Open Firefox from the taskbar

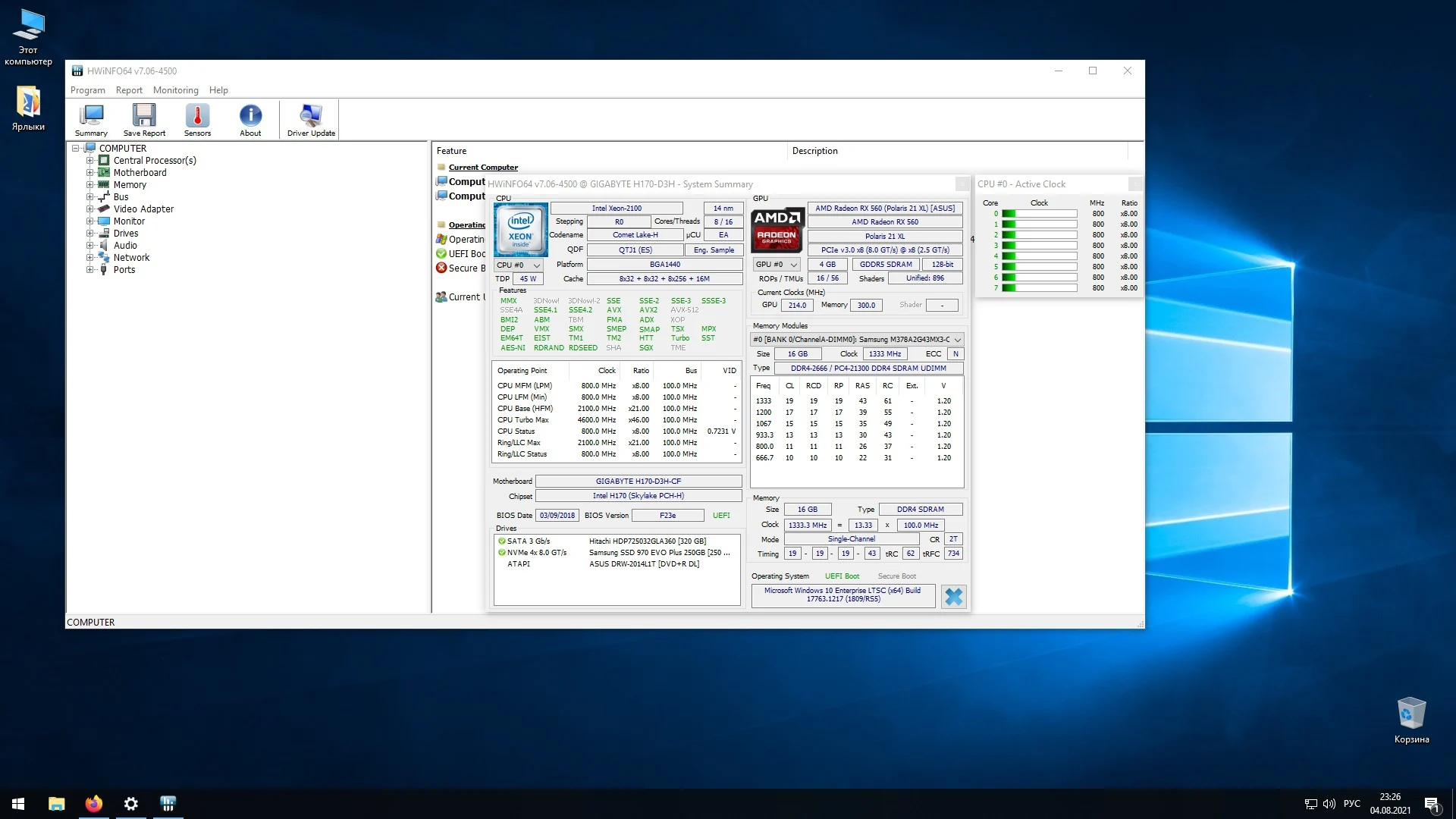click(94, 804)
